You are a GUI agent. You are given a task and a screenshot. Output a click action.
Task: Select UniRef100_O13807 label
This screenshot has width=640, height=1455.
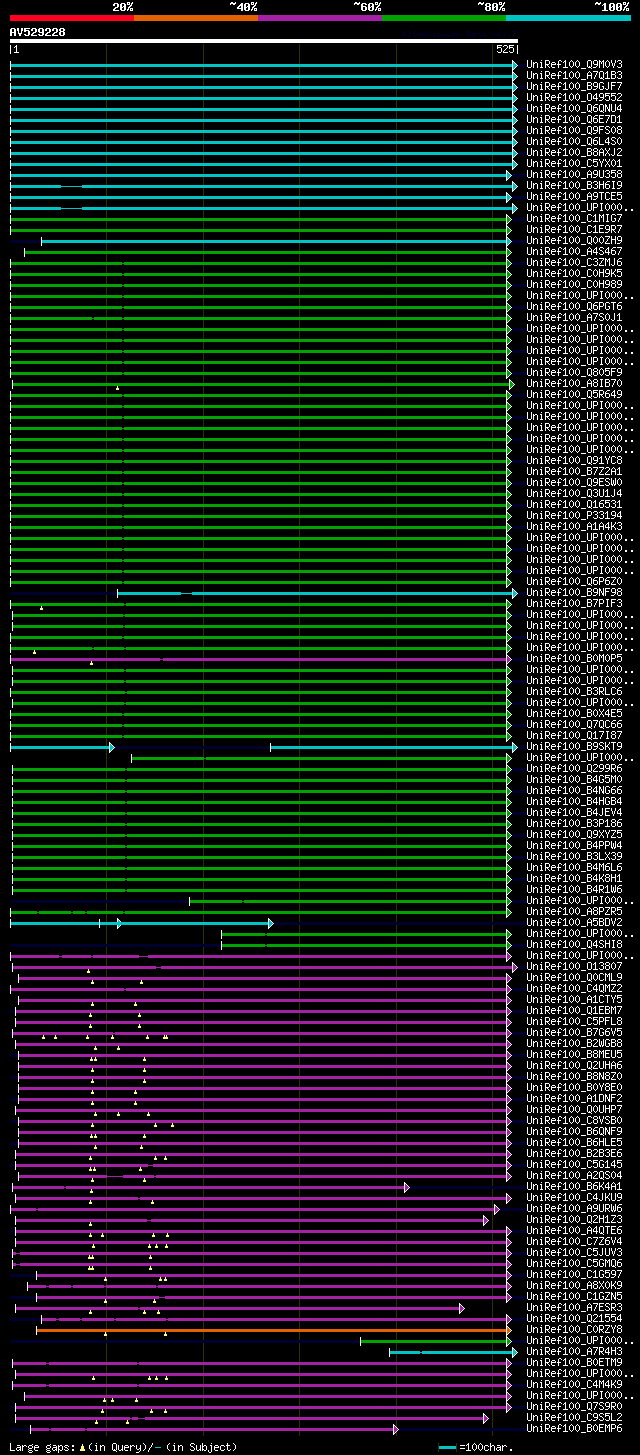[575, 966]
